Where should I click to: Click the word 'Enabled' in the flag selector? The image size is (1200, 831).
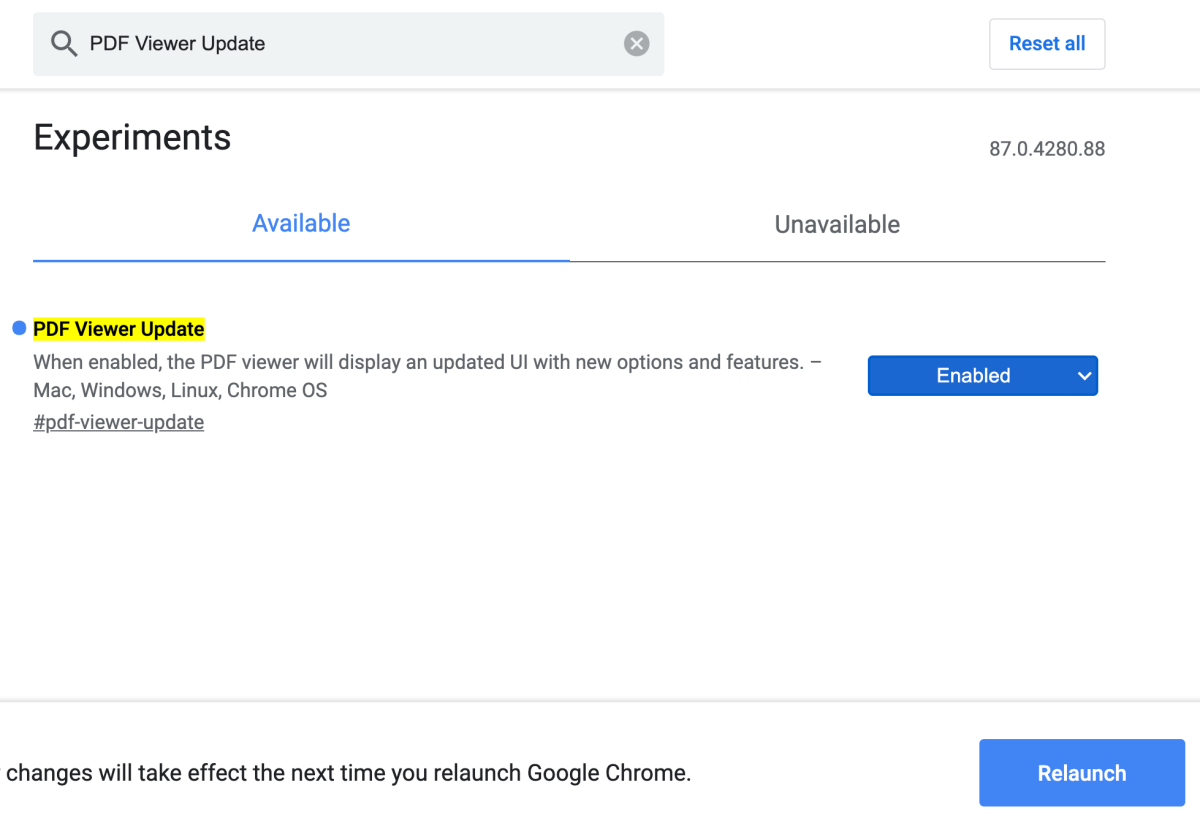tap(973, 376)
